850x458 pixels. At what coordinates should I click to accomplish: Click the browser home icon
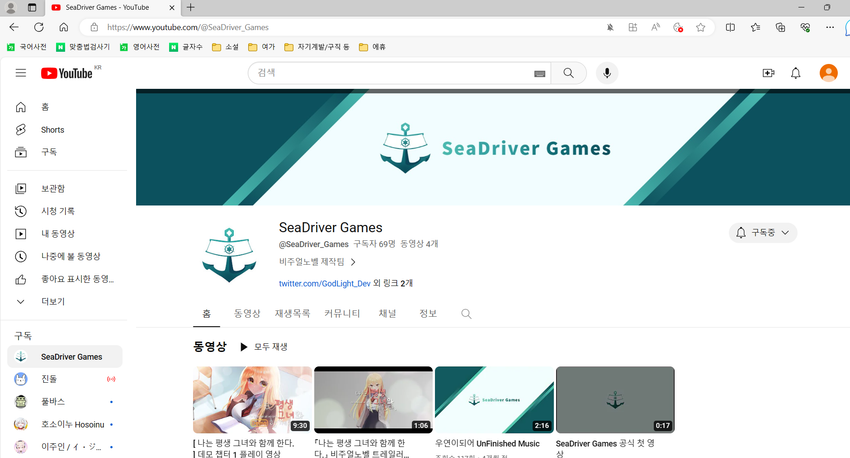63,27
